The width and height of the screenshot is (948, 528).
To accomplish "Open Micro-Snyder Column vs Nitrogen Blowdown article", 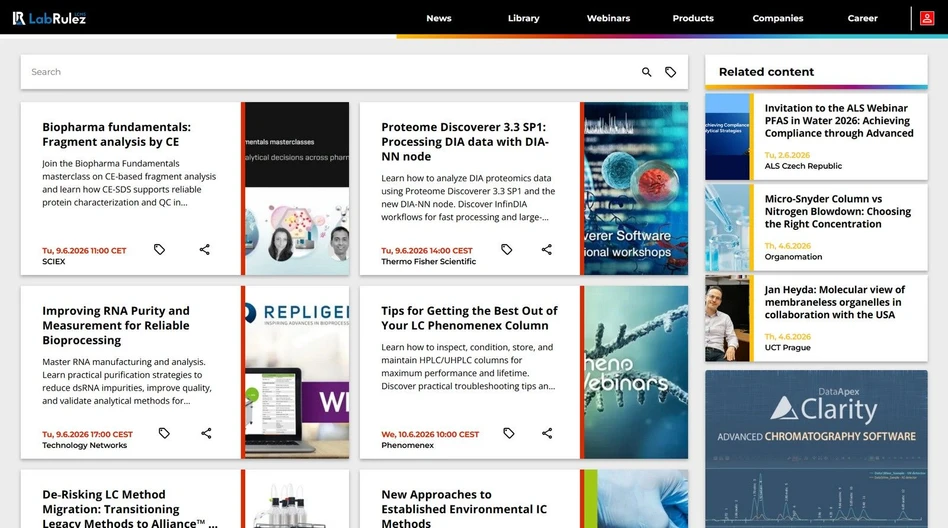I will click(x=837, y=211).
